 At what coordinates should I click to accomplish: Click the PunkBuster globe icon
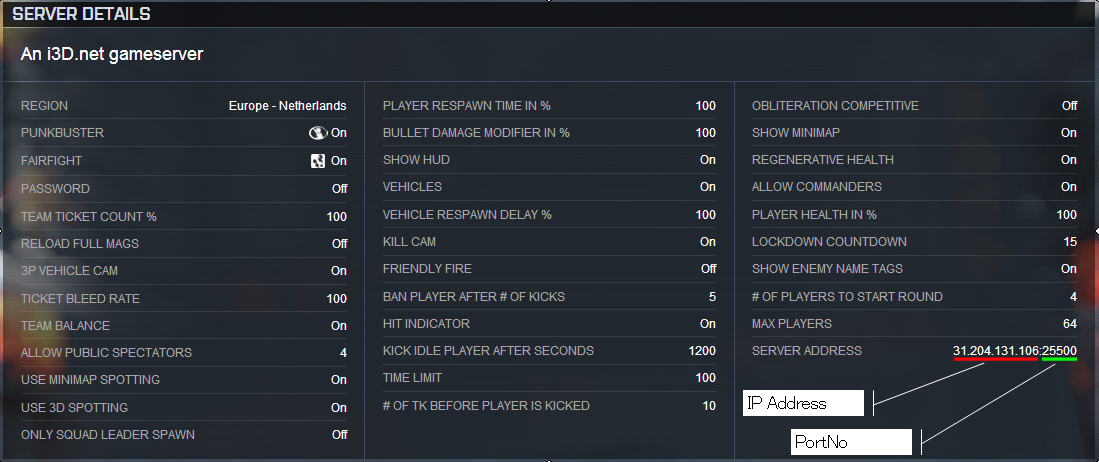pos(318,133)
